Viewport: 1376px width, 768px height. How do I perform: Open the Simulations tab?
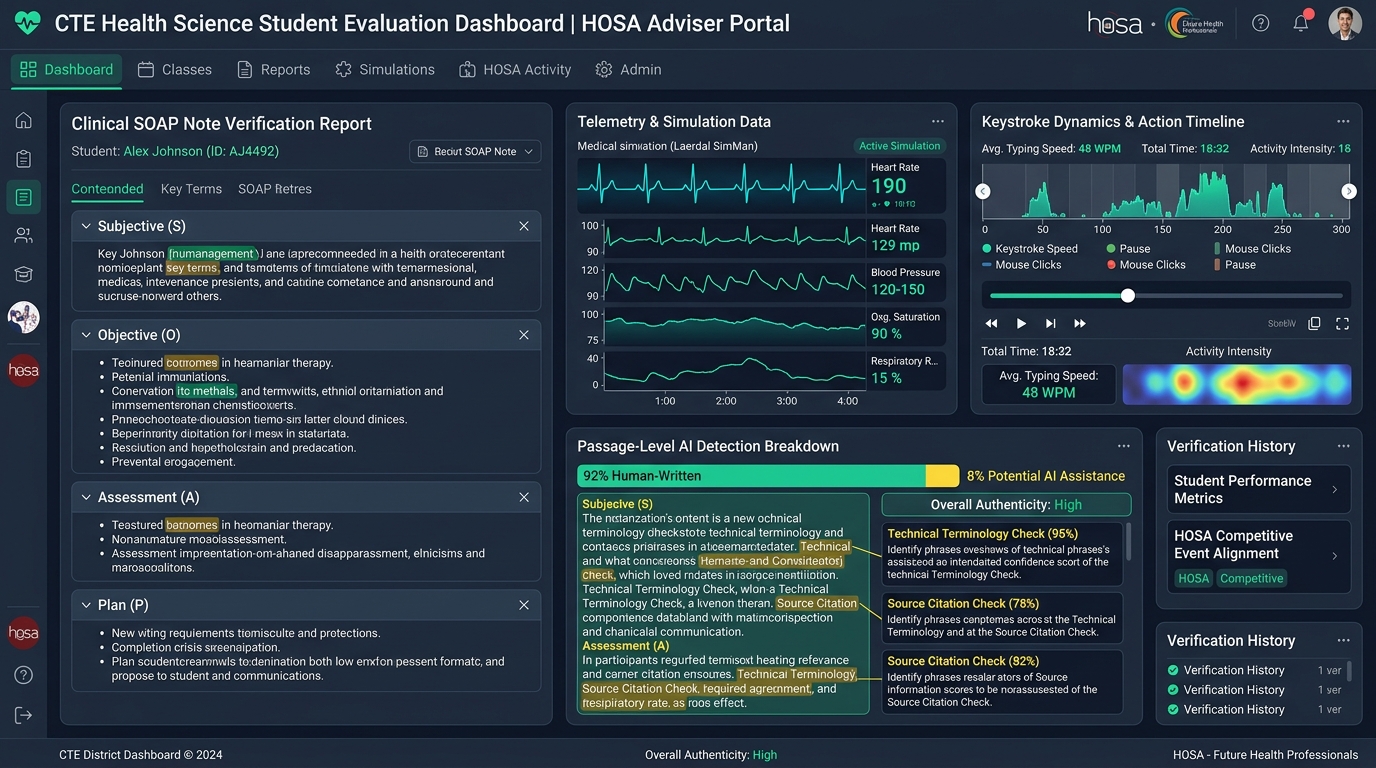click(x=385, y=70)
